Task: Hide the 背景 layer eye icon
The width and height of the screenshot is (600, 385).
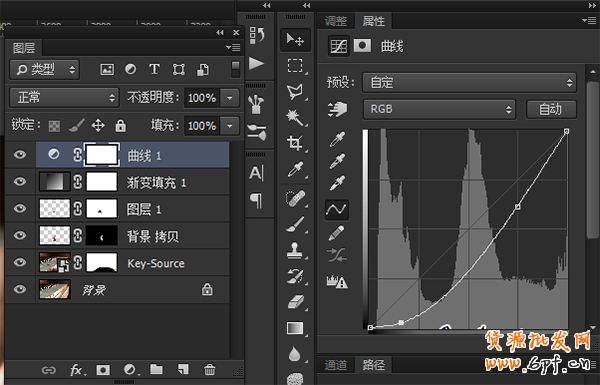Action: pyautogui.click(x=20, y=289)
